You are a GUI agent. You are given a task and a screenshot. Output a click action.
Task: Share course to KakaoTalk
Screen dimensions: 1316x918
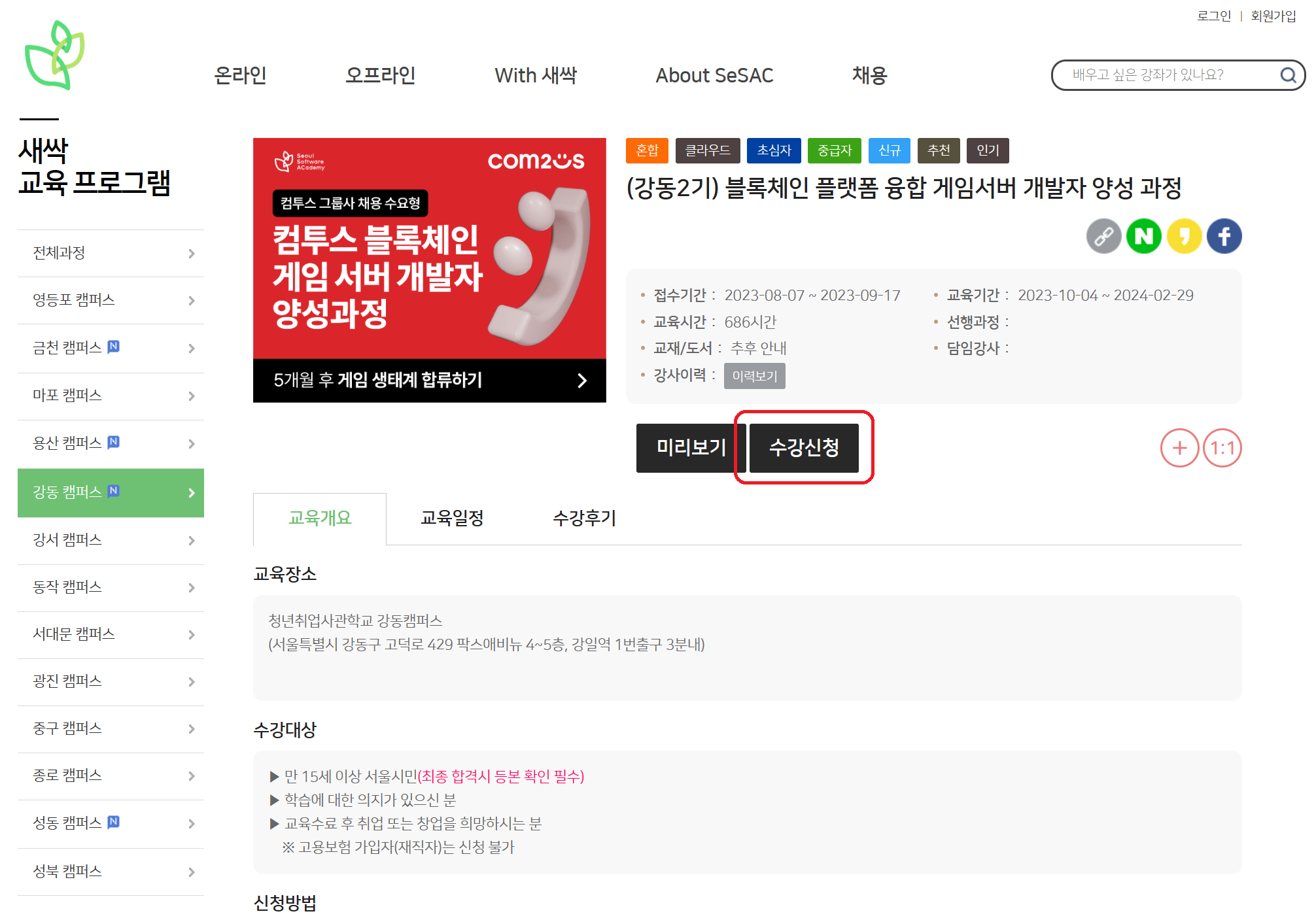(x=1184, y=236)
